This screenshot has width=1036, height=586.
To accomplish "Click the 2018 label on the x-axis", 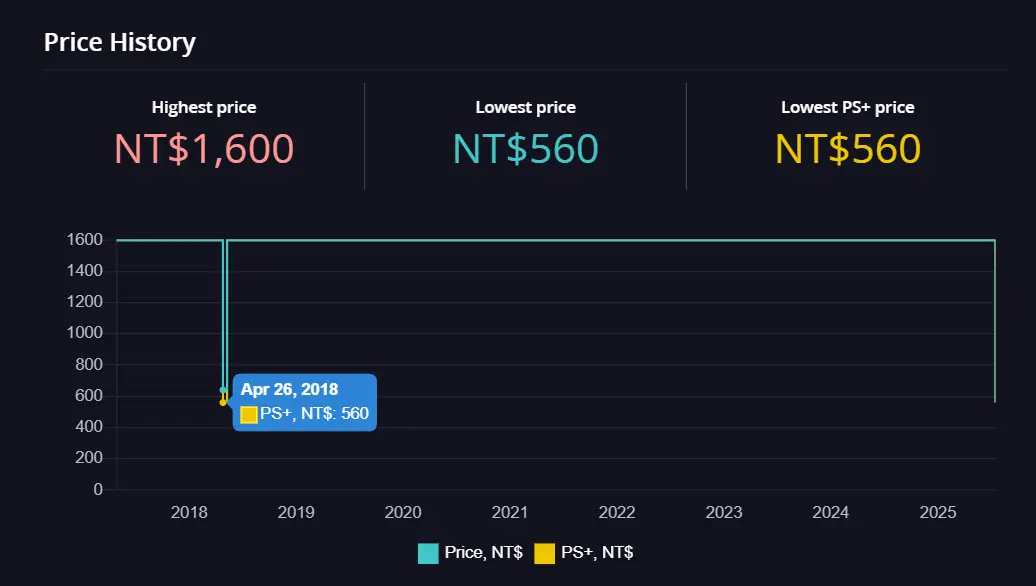I will click(x=189, y=513).
